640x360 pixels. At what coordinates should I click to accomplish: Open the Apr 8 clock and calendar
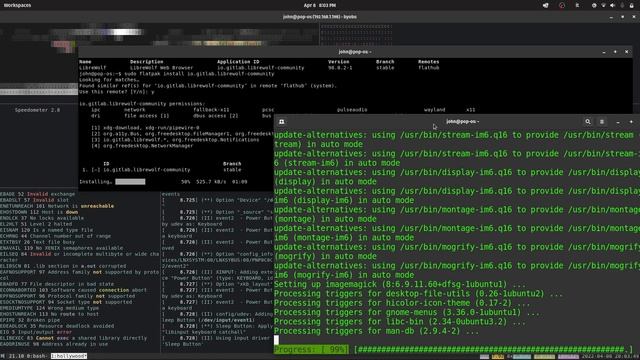click(x=320, y=5)
